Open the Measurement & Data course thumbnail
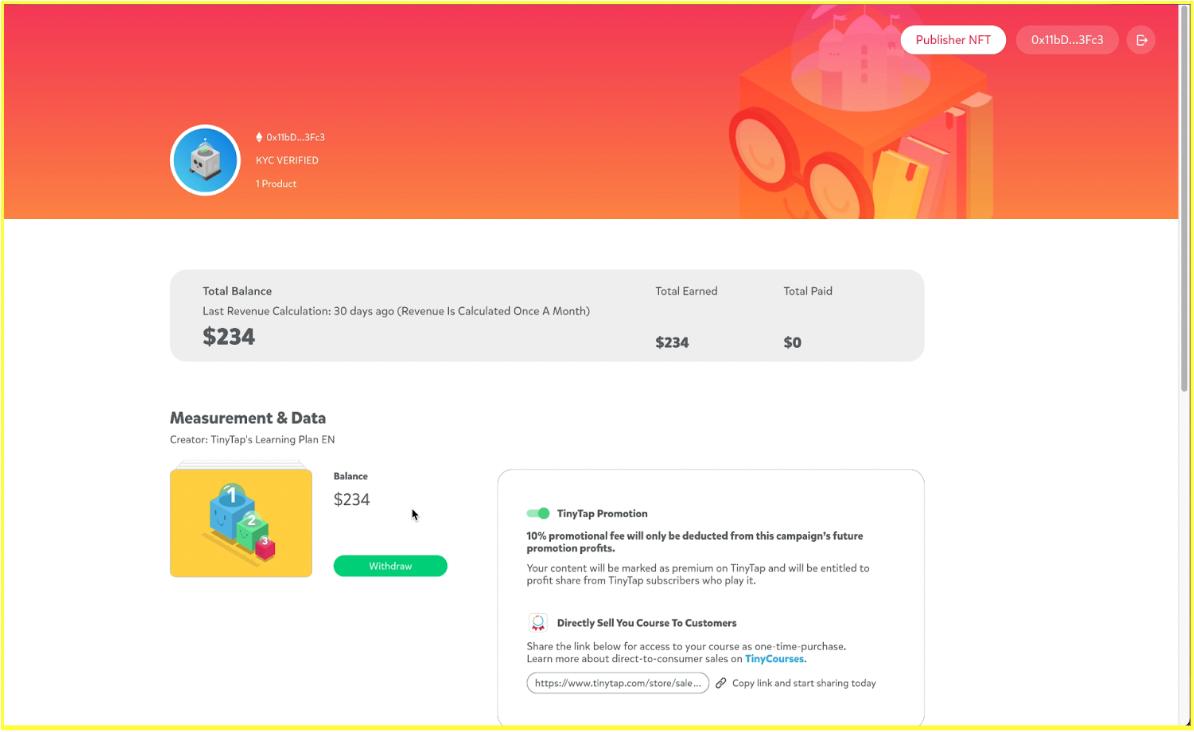The height and width of the screenshot is (732, 1194). point(241,522)
